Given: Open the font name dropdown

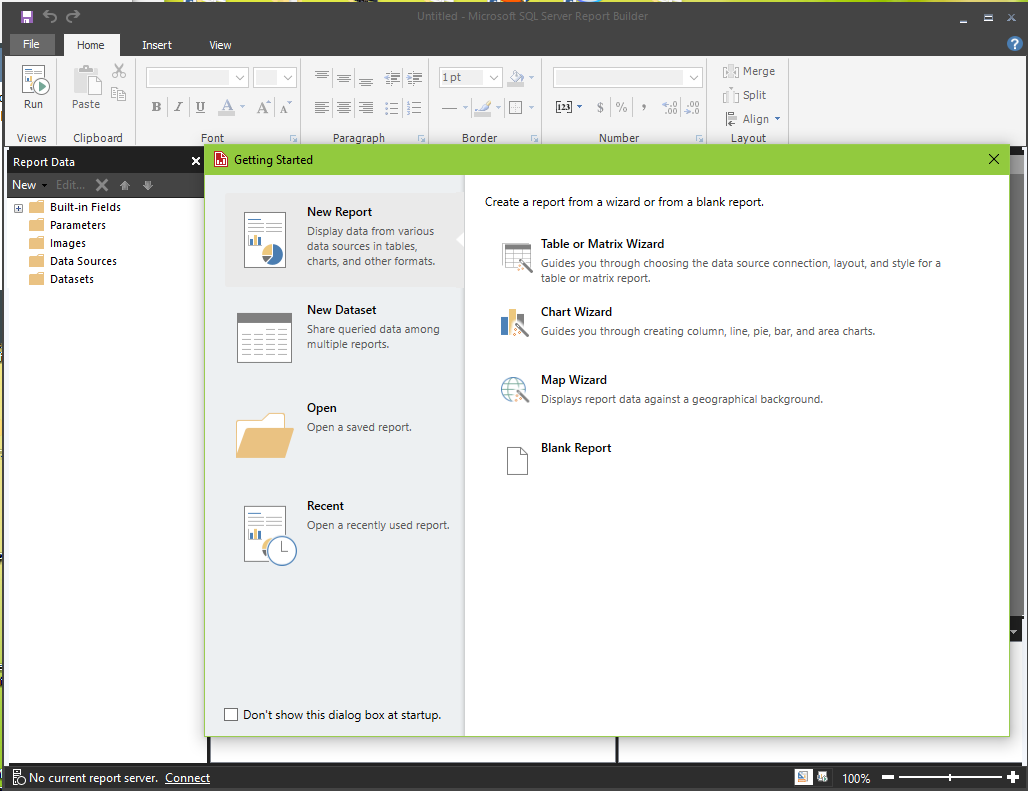Looking at the screenshot, I should (x=240, y=77).
